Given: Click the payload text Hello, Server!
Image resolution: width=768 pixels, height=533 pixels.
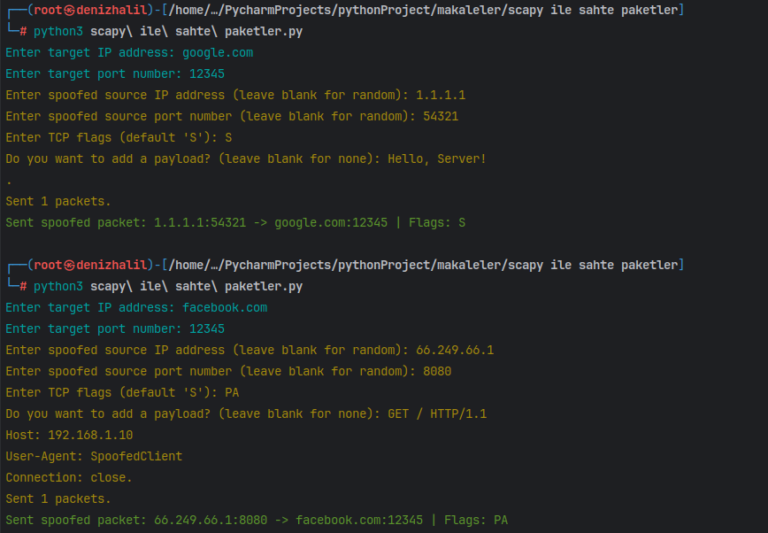Looking at the screenshot, I should (456, 158).
